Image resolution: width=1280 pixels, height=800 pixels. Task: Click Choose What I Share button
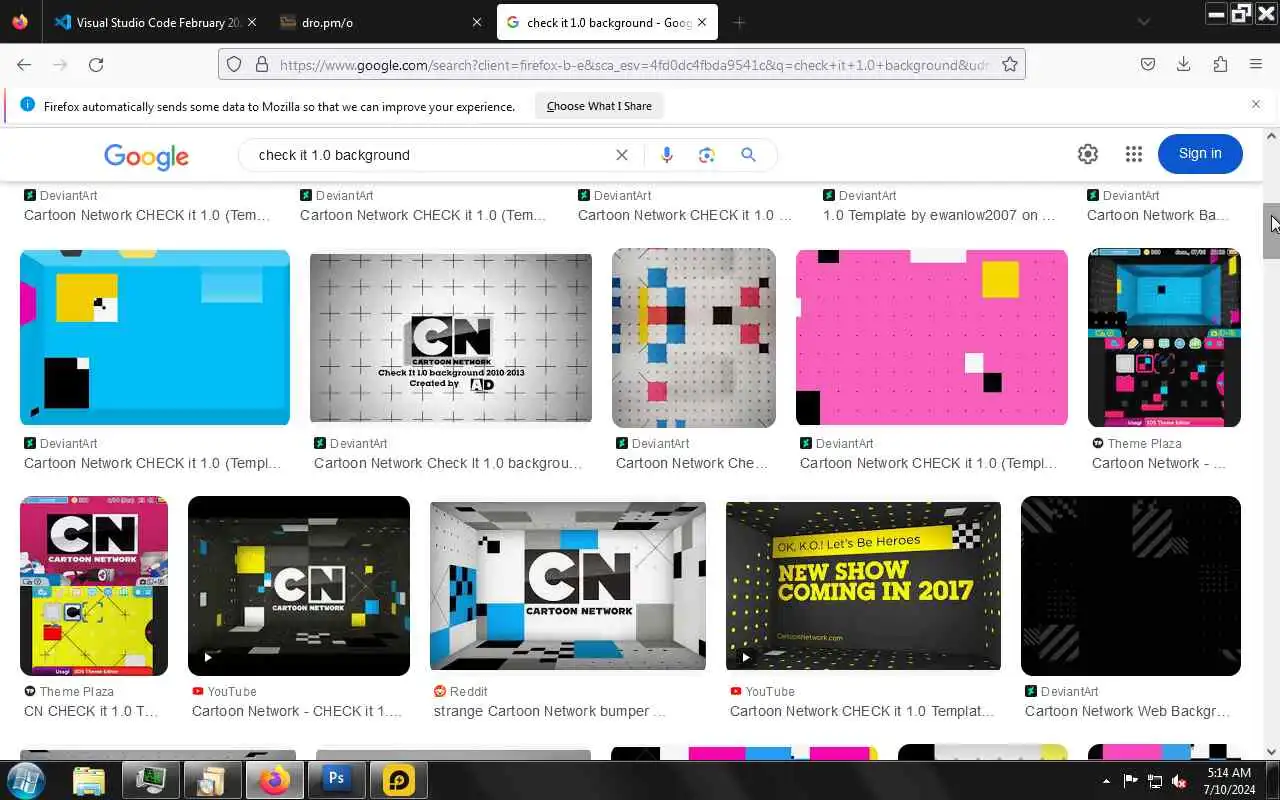click(x=599, y=106)
